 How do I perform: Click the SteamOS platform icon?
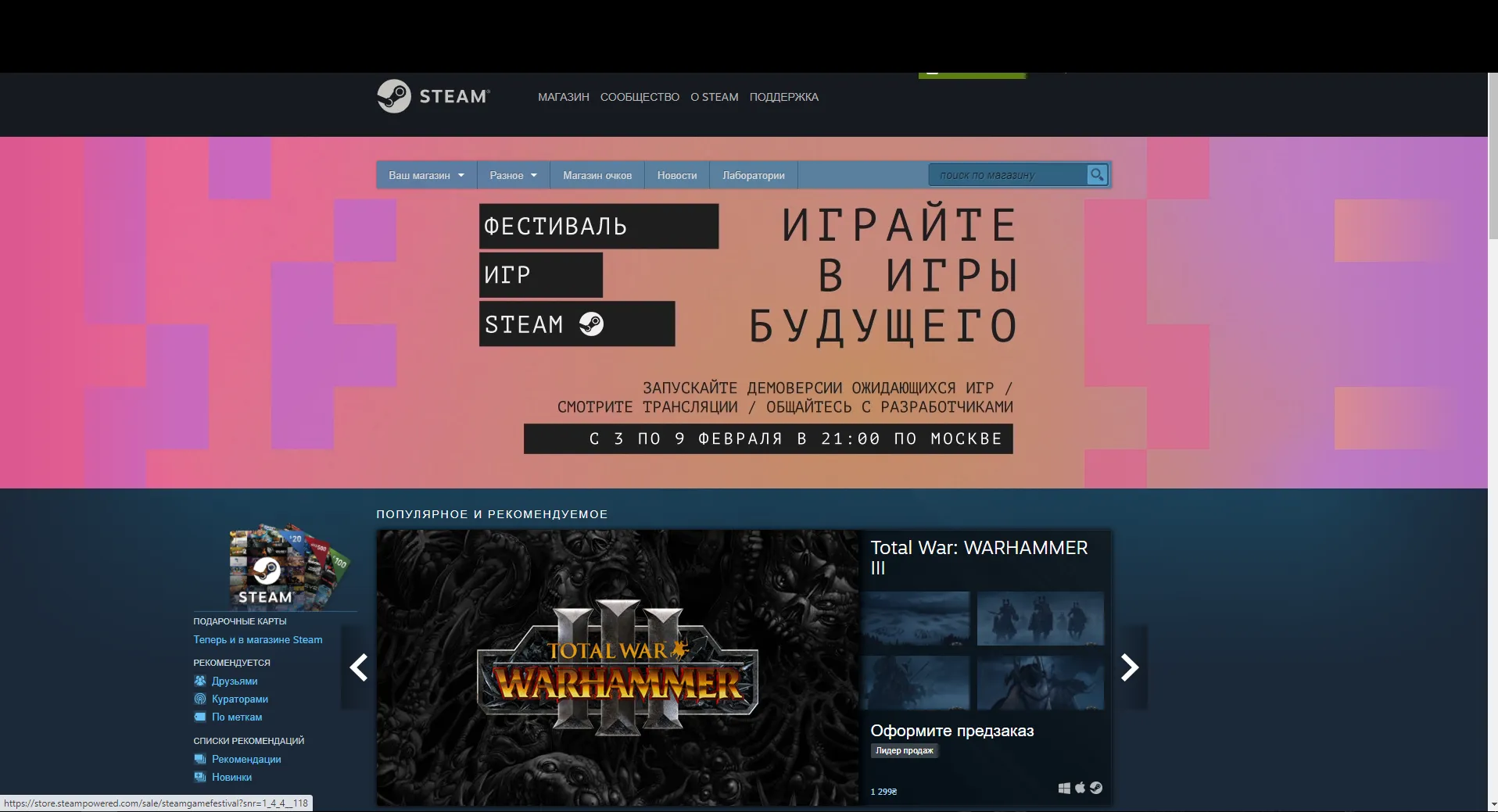tap(1096, 788)
